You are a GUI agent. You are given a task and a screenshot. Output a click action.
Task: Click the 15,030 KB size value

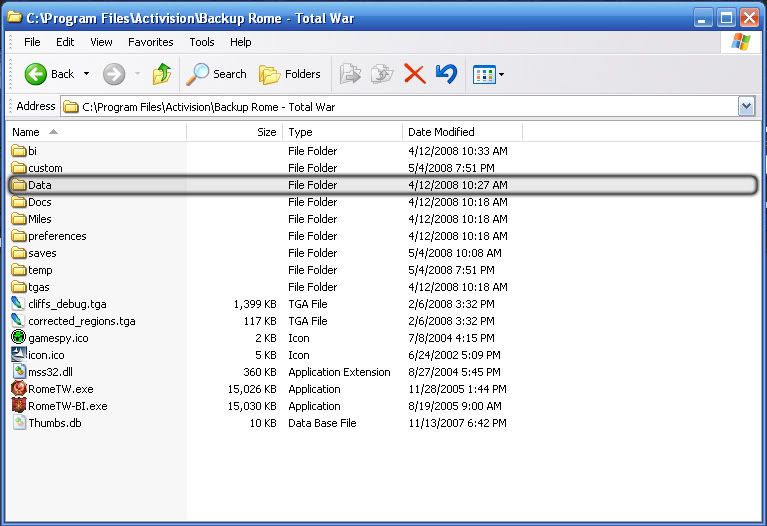pos(252,406)
